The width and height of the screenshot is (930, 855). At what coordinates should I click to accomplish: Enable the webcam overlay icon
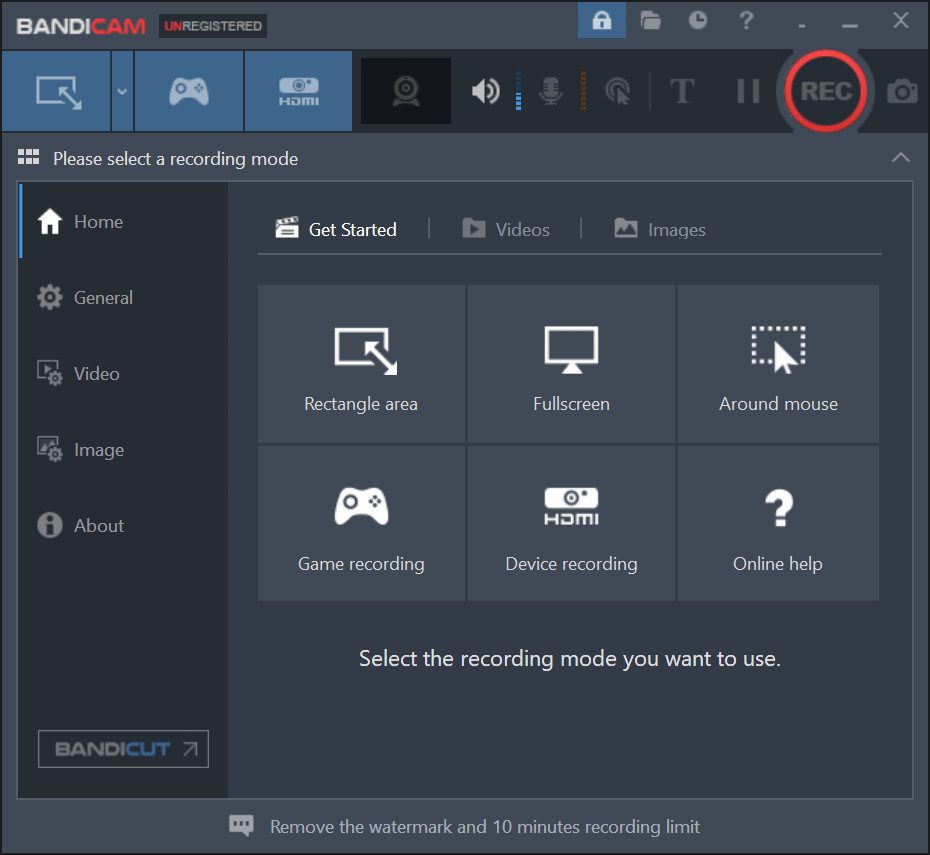point(405,90)
